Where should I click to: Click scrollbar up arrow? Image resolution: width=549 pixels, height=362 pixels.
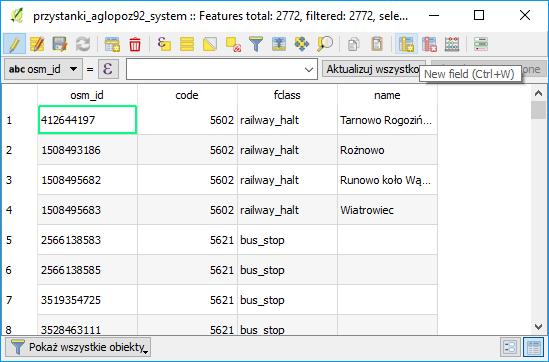(538, 93)
